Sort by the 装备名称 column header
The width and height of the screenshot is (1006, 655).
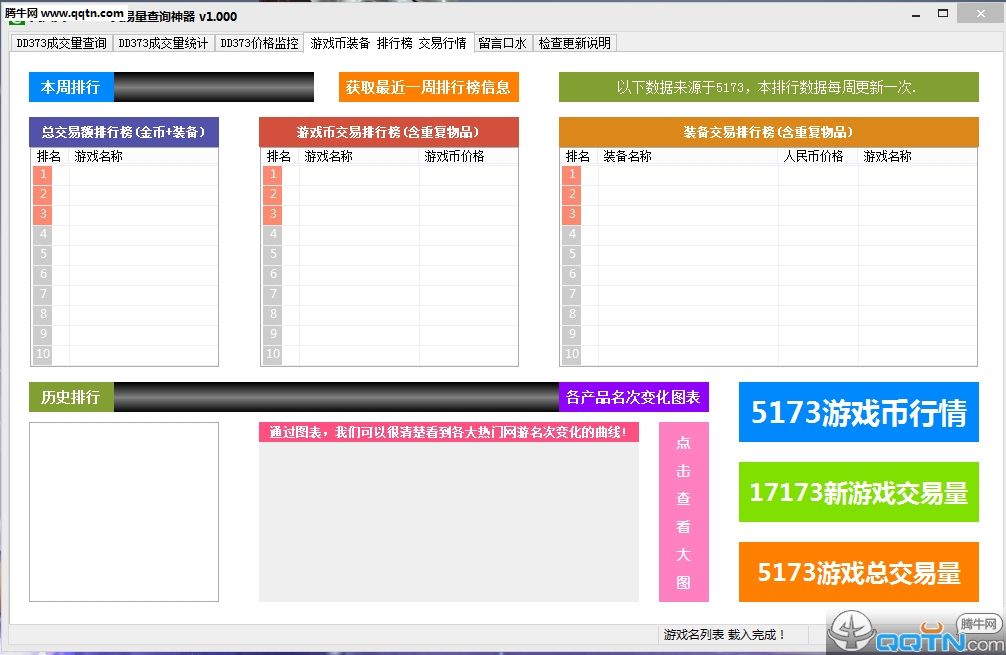[688, 157]
